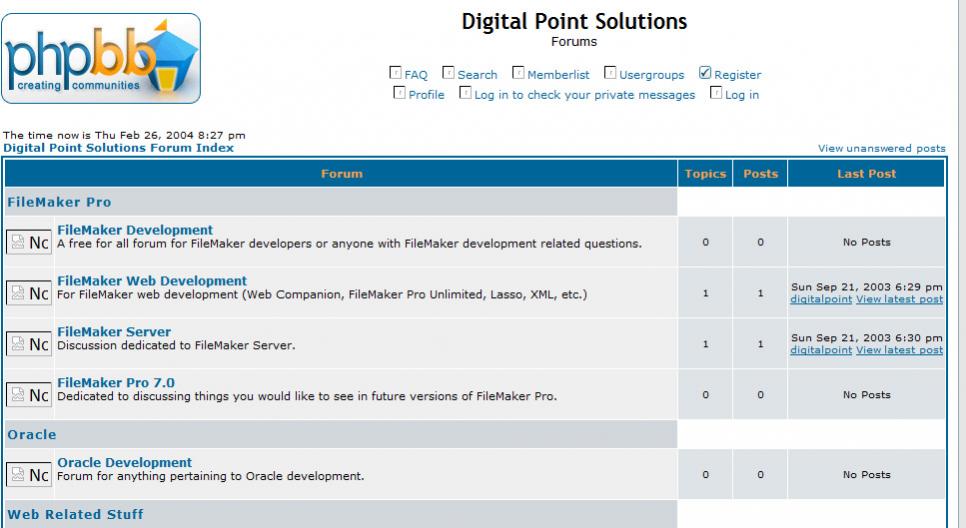
Task: Go to Digital Point Solutions Forum Index
Action: pos(119,148)
